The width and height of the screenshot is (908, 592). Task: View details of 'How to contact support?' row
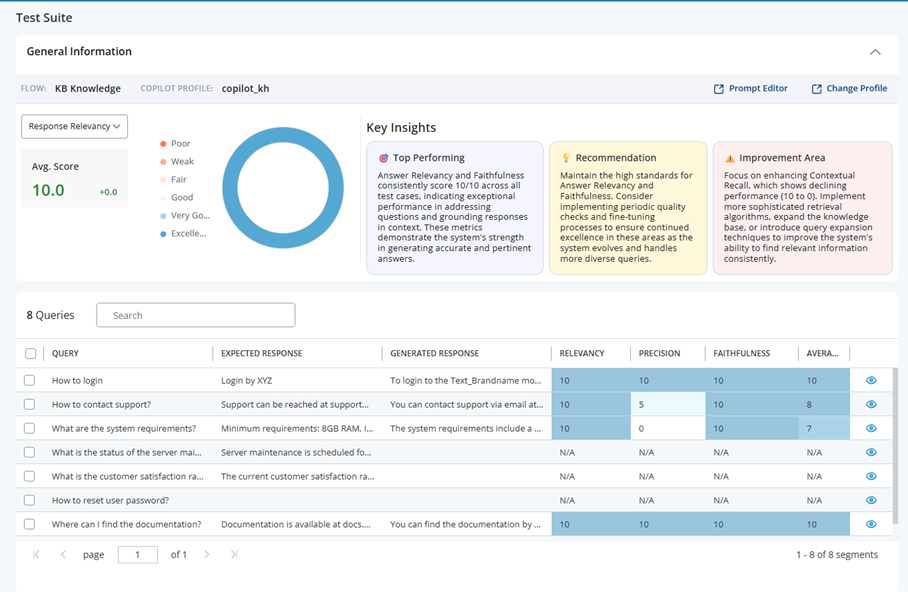(870, 405)
